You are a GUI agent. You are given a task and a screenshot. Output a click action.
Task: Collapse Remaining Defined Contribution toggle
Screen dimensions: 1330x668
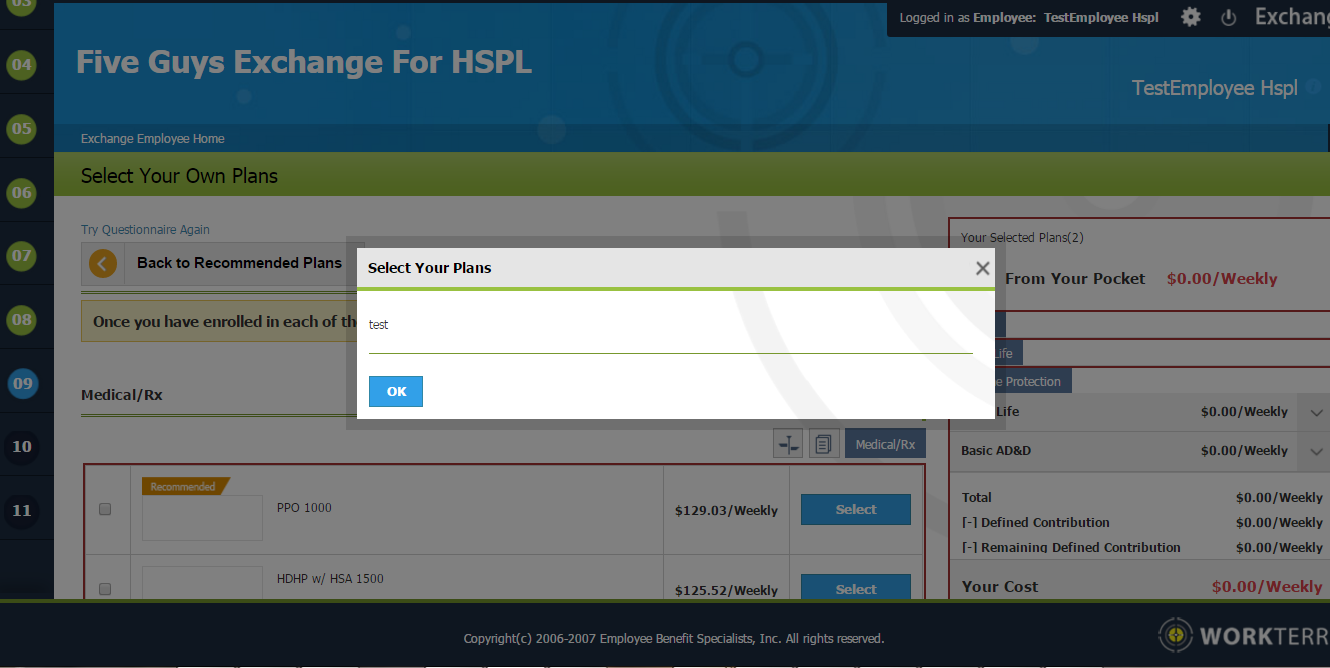tap(969, 548)
